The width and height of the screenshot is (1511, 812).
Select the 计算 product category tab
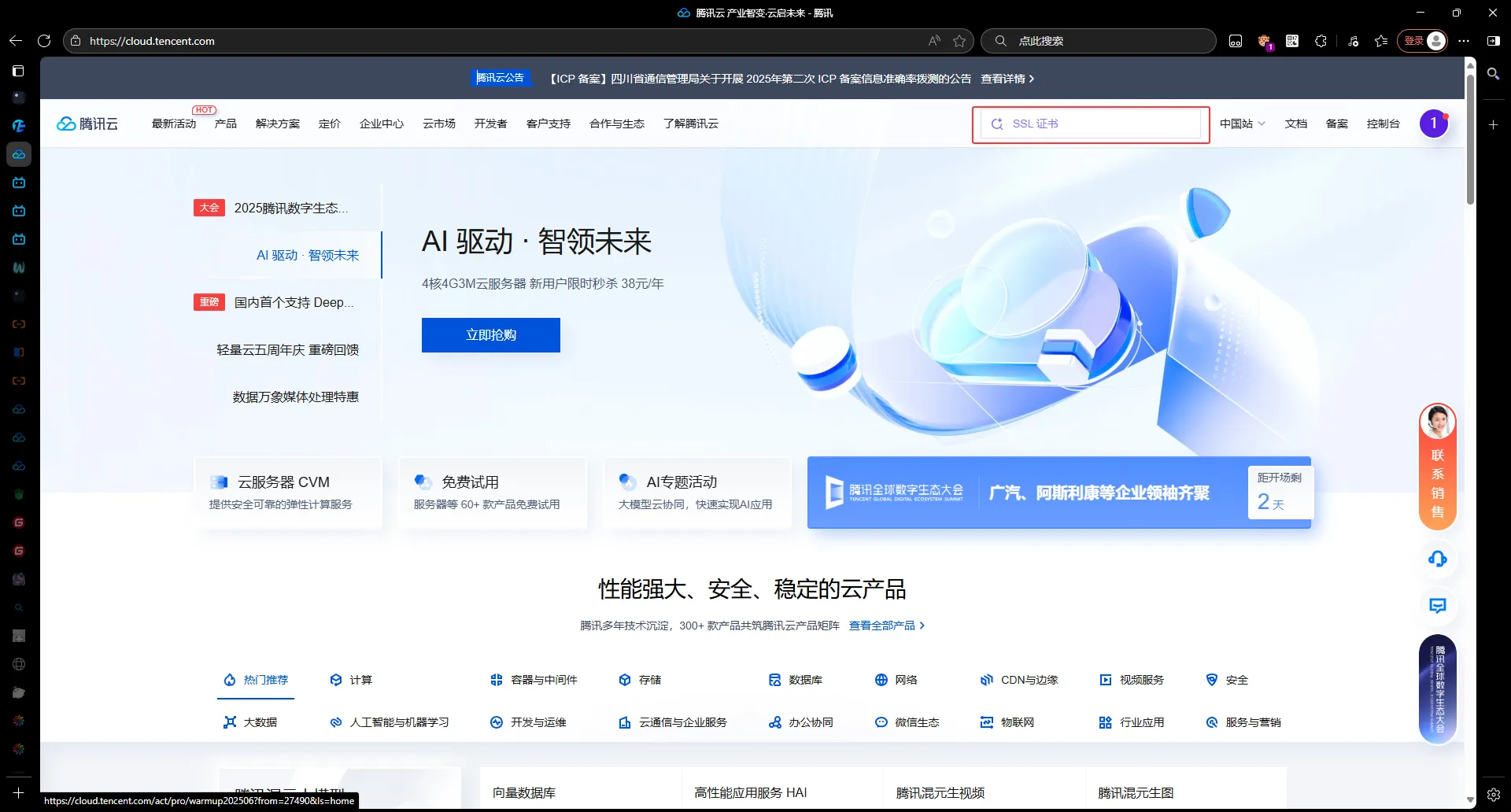352,680
